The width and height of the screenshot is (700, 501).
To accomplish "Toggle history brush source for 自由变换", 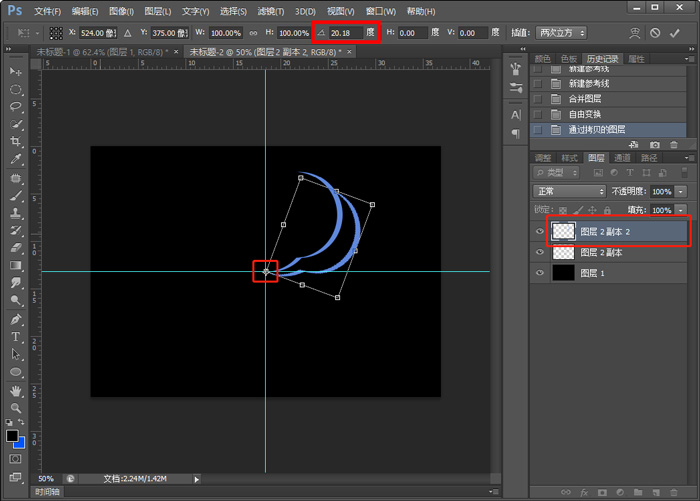I will click(538, 114).
